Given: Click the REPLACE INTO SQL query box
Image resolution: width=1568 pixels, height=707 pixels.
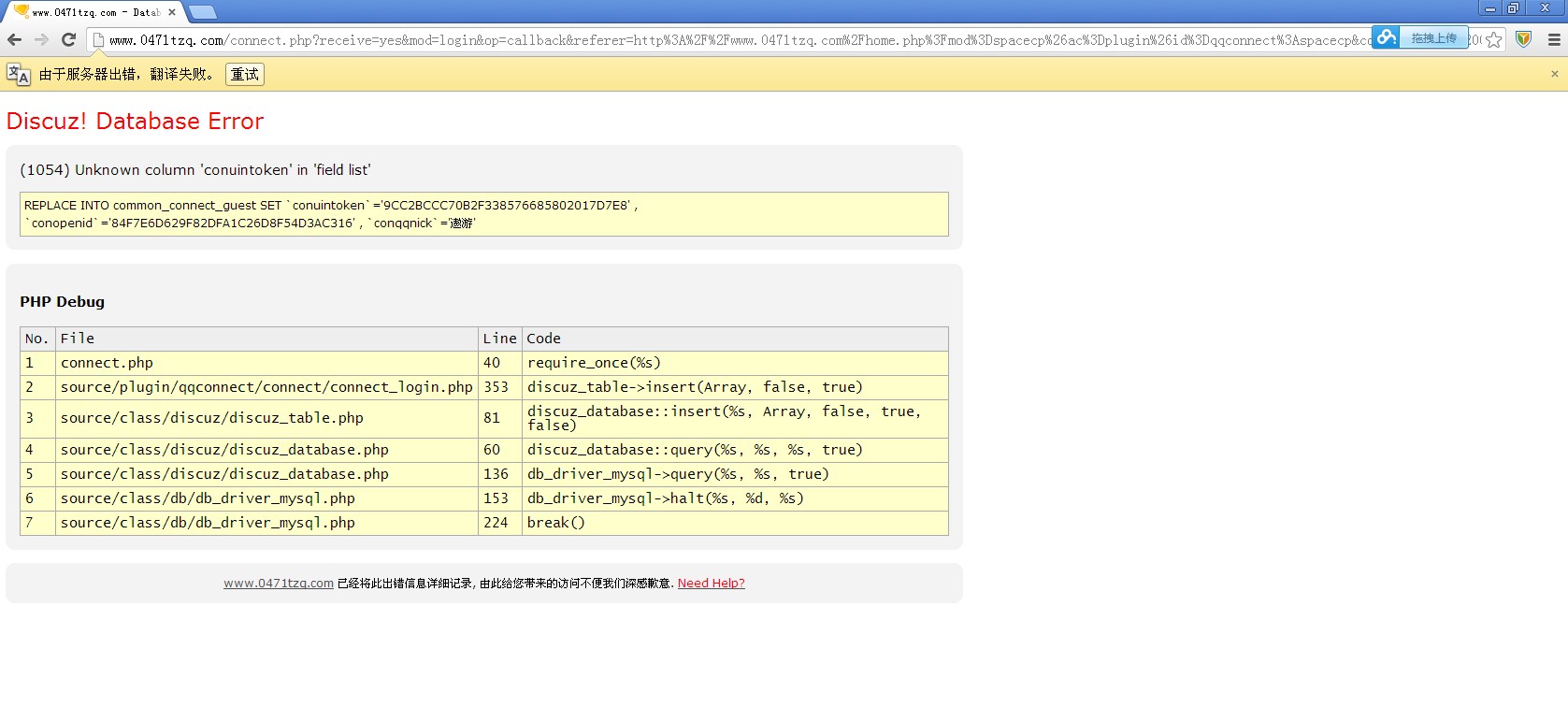Looking at the screenshot, I should tap(483, 214).
